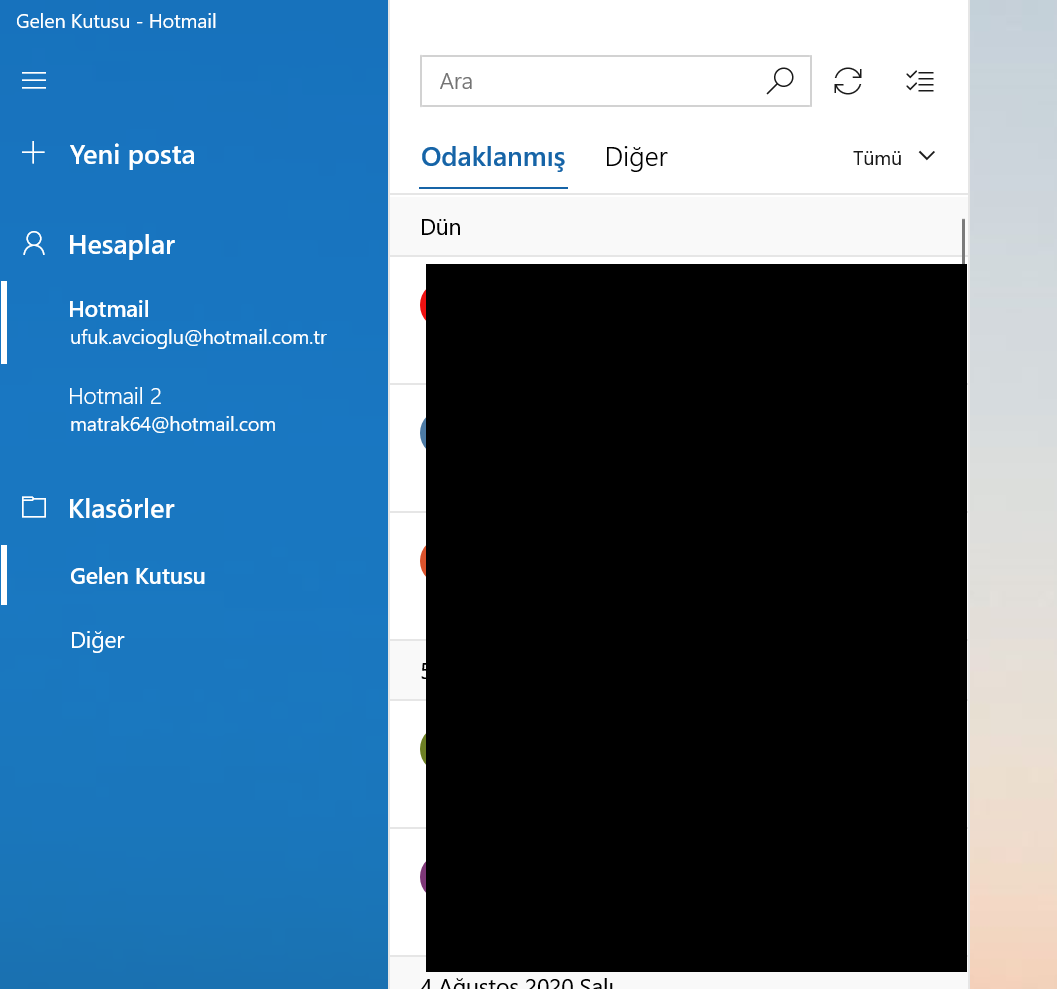The width and height of the screenshot is (1057, 989).
Task: Click the message list scrollbar thumb
Action: pos(963,241)
